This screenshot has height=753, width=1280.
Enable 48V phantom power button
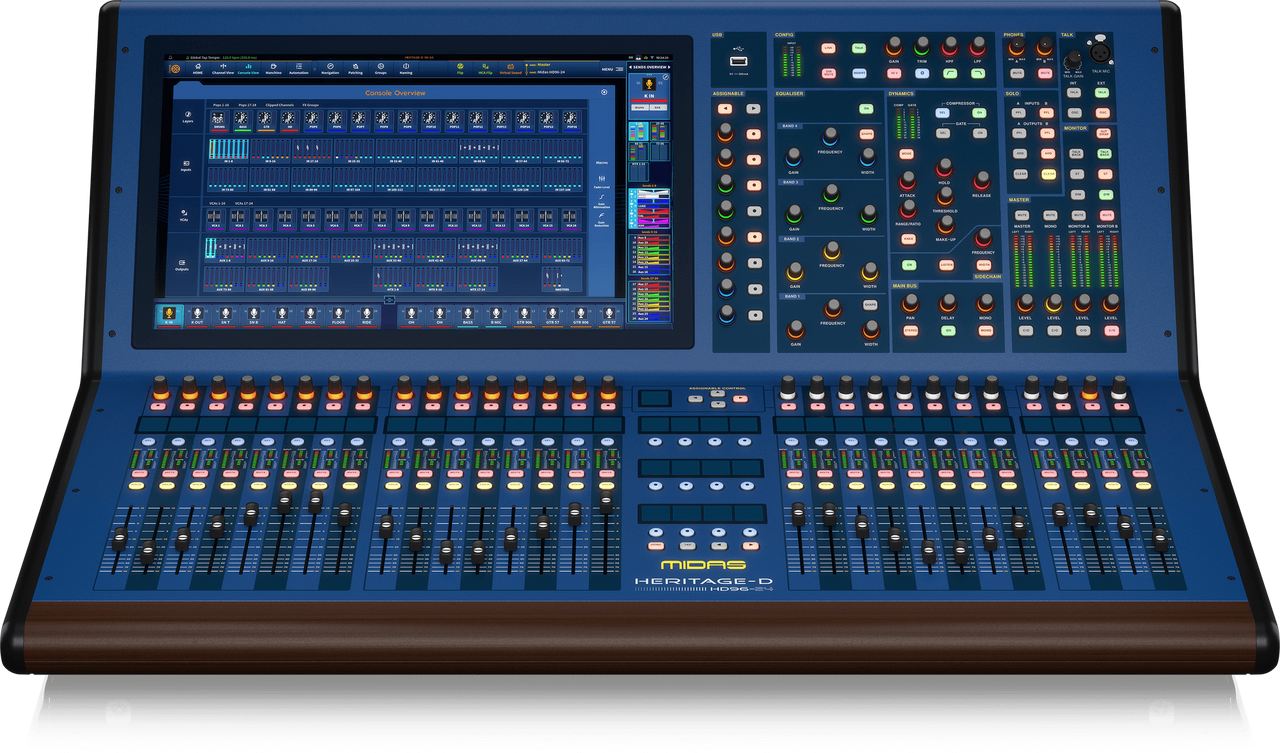point(894,73)
